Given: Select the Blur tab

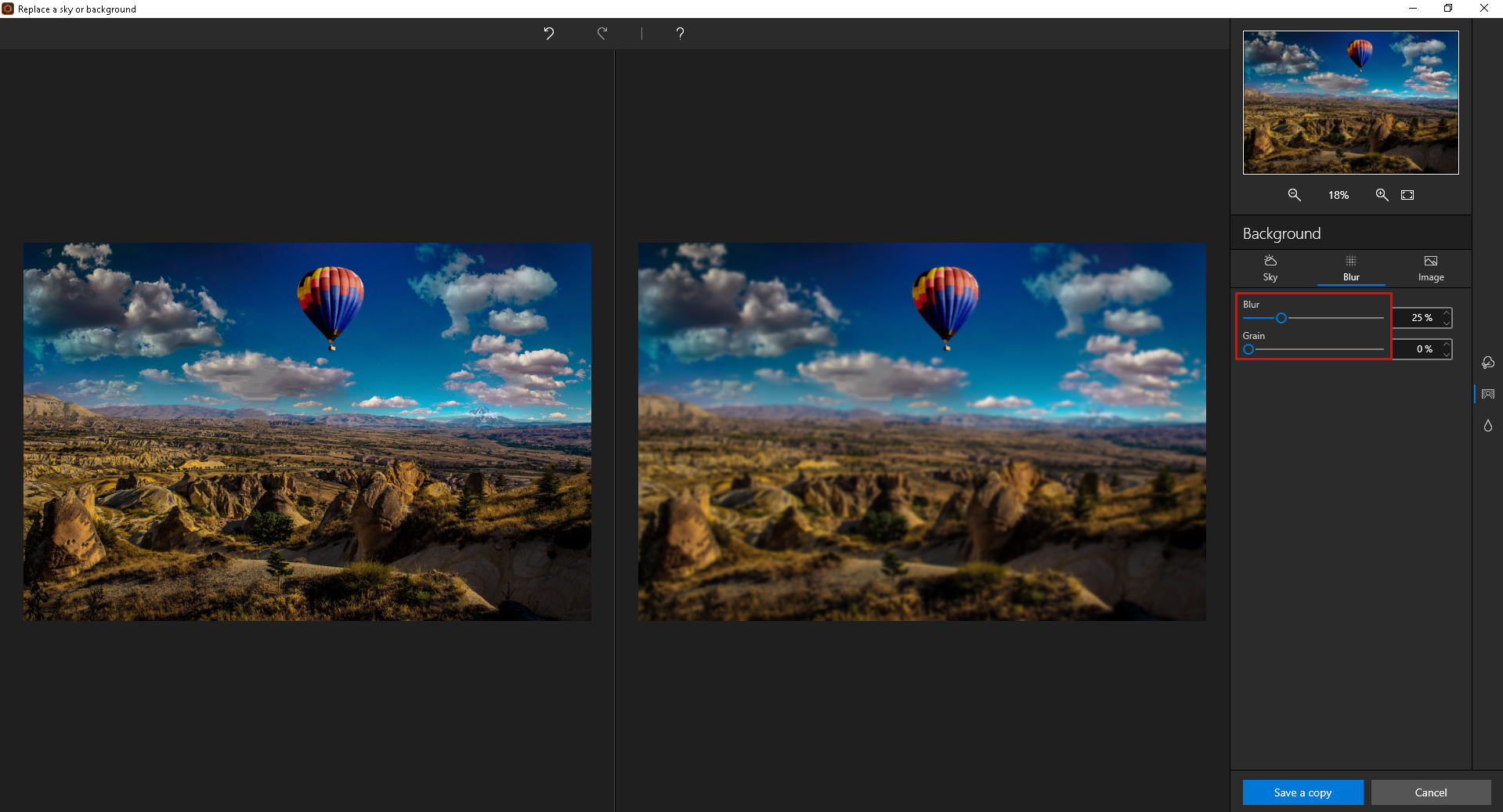Looking at the screenshot, I should [x=1351, y=268].
